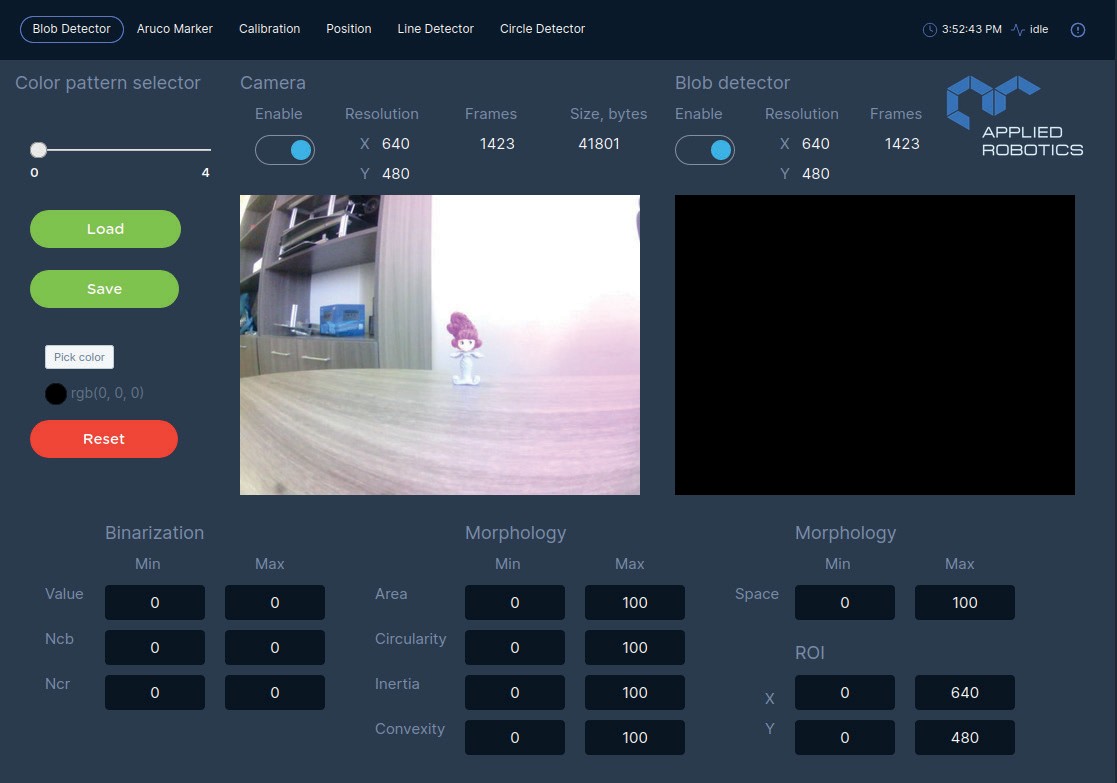Open the Position tab
This screenshot has width=1117, height=783.
tap(348, 29)
